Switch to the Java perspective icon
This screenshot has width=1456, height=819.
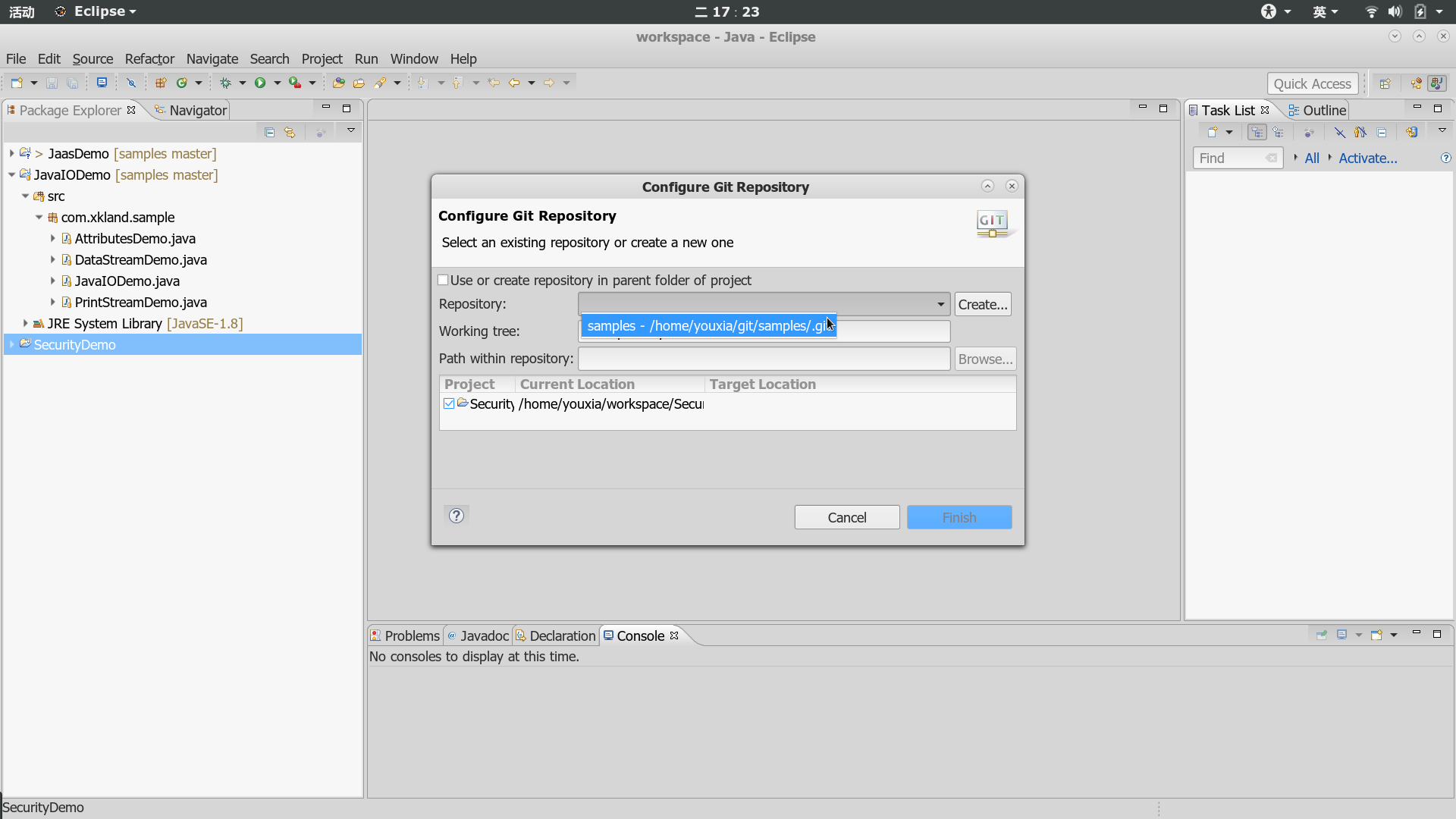pos(1437,83)
